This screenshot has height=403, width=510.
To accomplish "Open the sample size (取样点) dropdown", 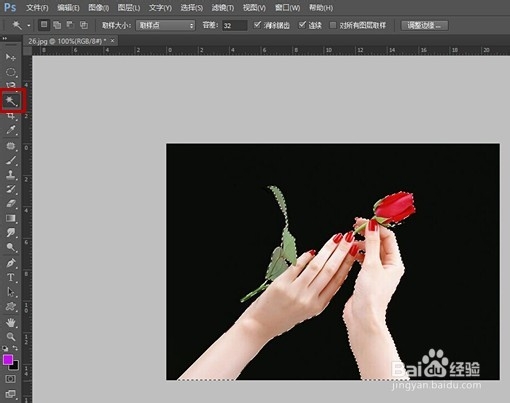I will pos(165,25).
